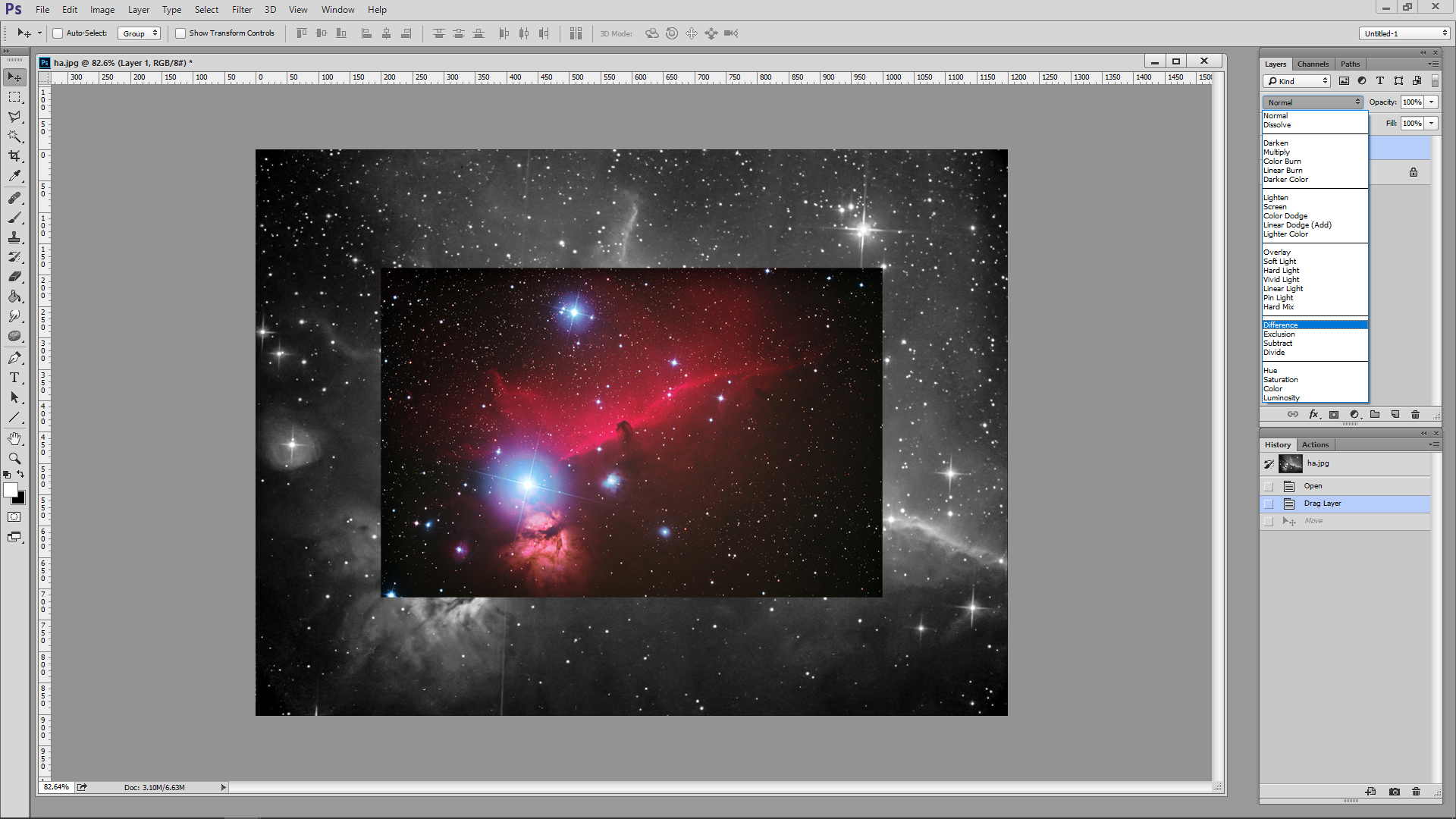Add a layer mask
The height and width of the screenshot is (819, 1456).
(1334, 415)
